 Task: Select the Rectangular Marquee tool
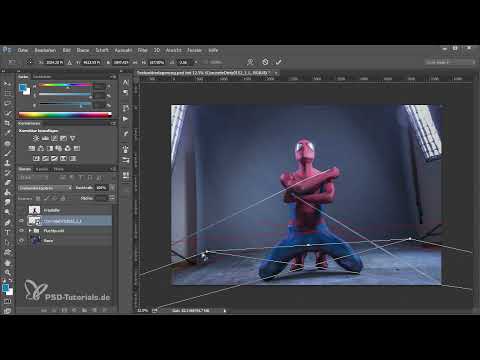coord(7,93)
